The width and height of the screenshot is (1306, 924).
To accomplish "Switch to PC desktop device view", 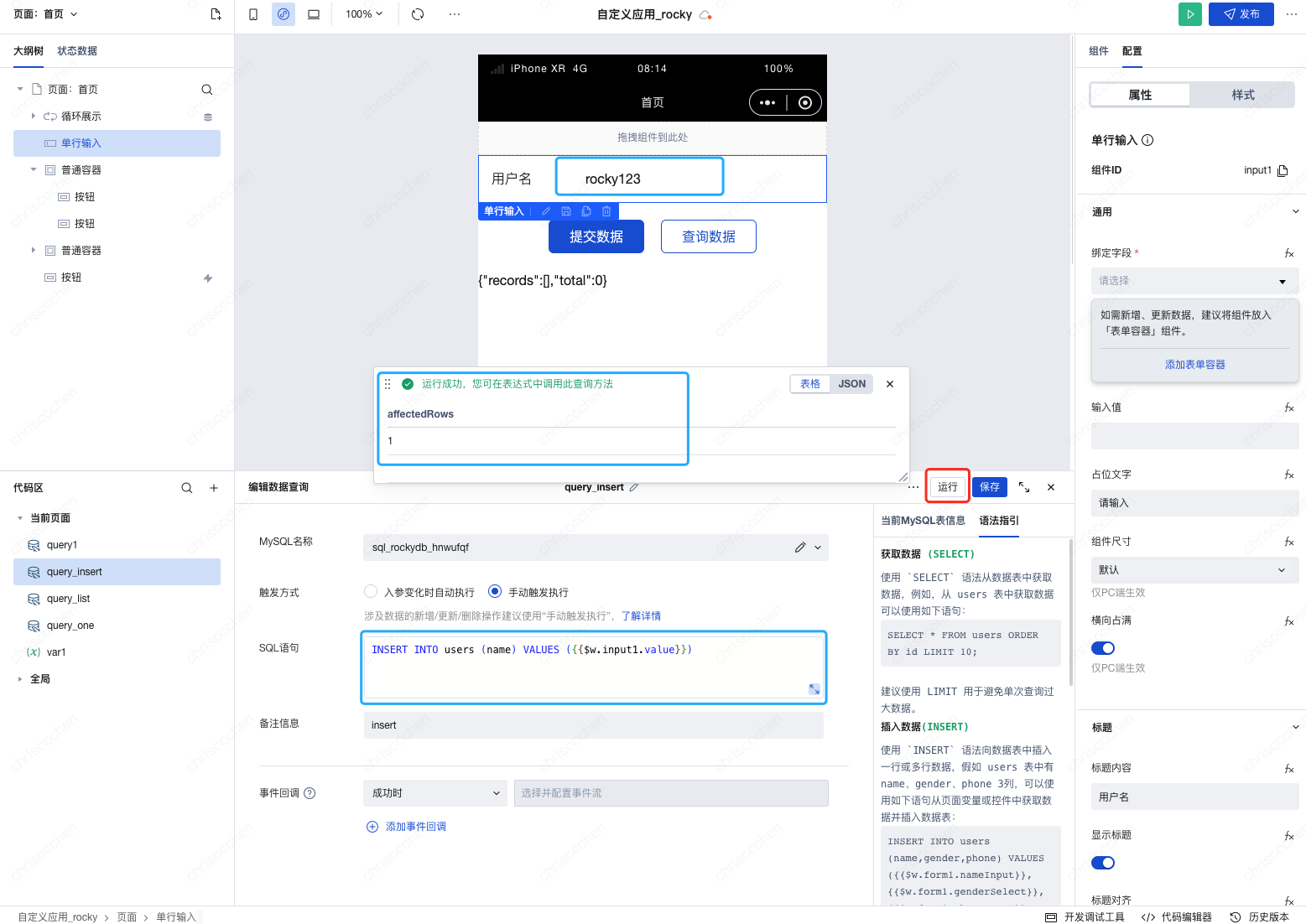I will pos(314,14).
